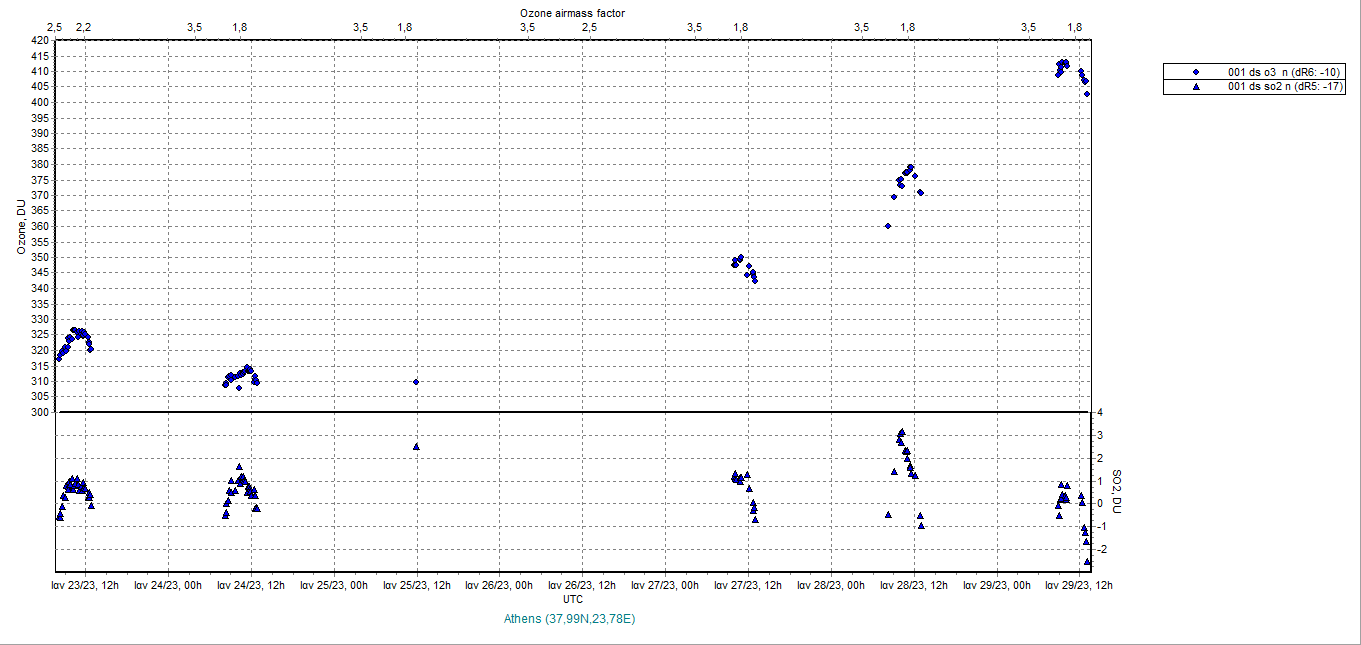
Task: Click the '26/23, 00h' time axis tick label
Action: [501, 585]
